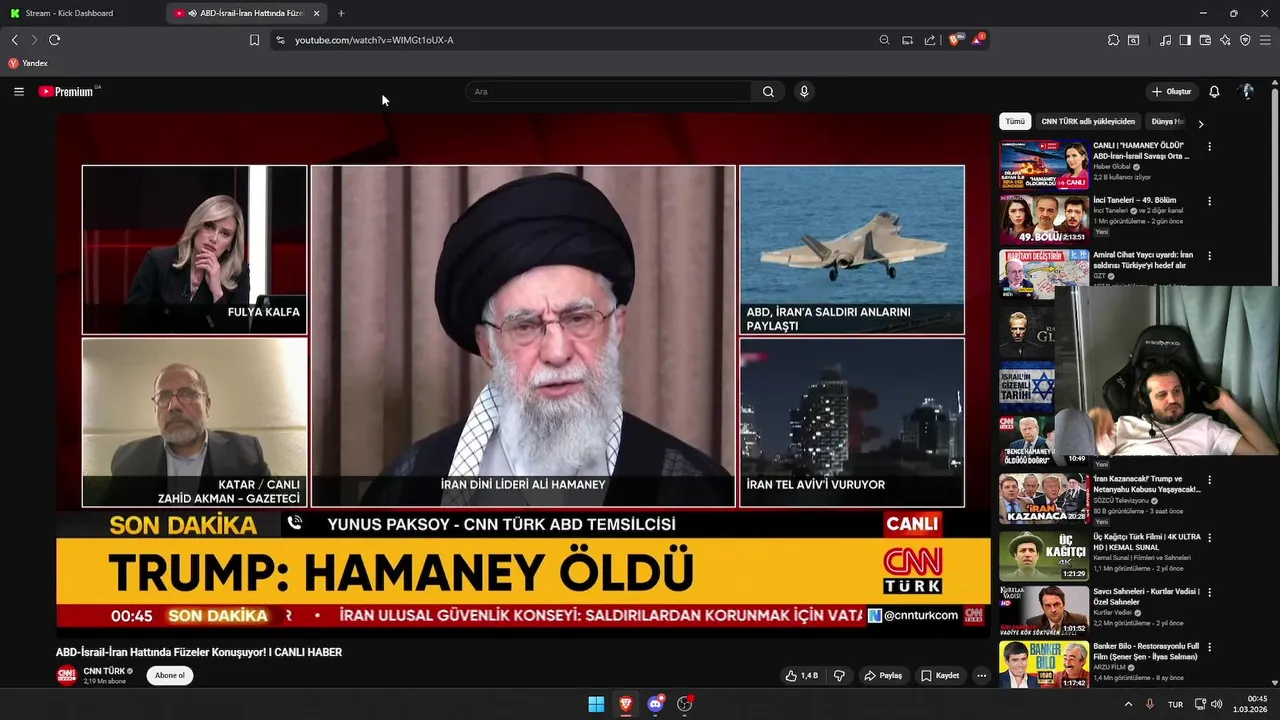Open Üç Kağıtçı film thumbnail
Viewport: 1280px width, 720px height.
coord(1044,556)
